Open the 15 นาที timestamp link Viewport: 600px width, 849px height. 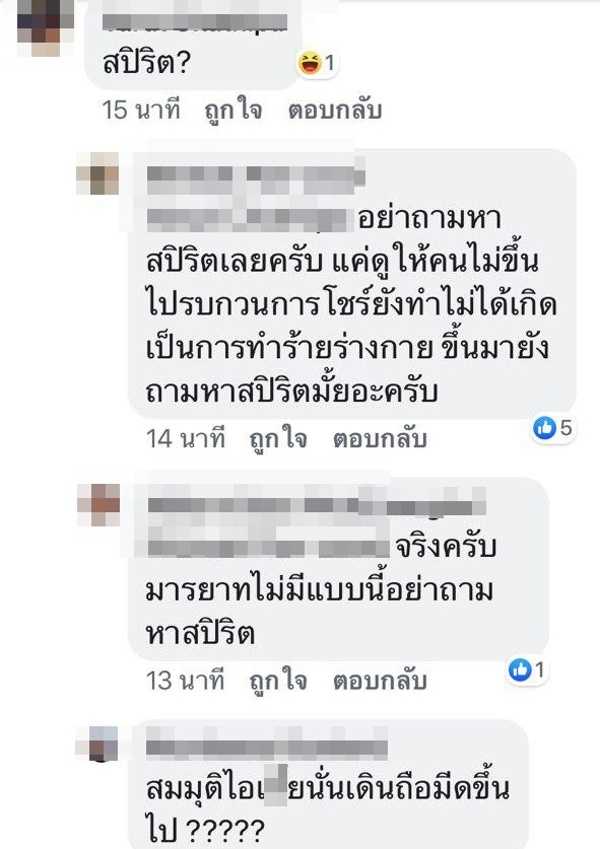point(141,110)
